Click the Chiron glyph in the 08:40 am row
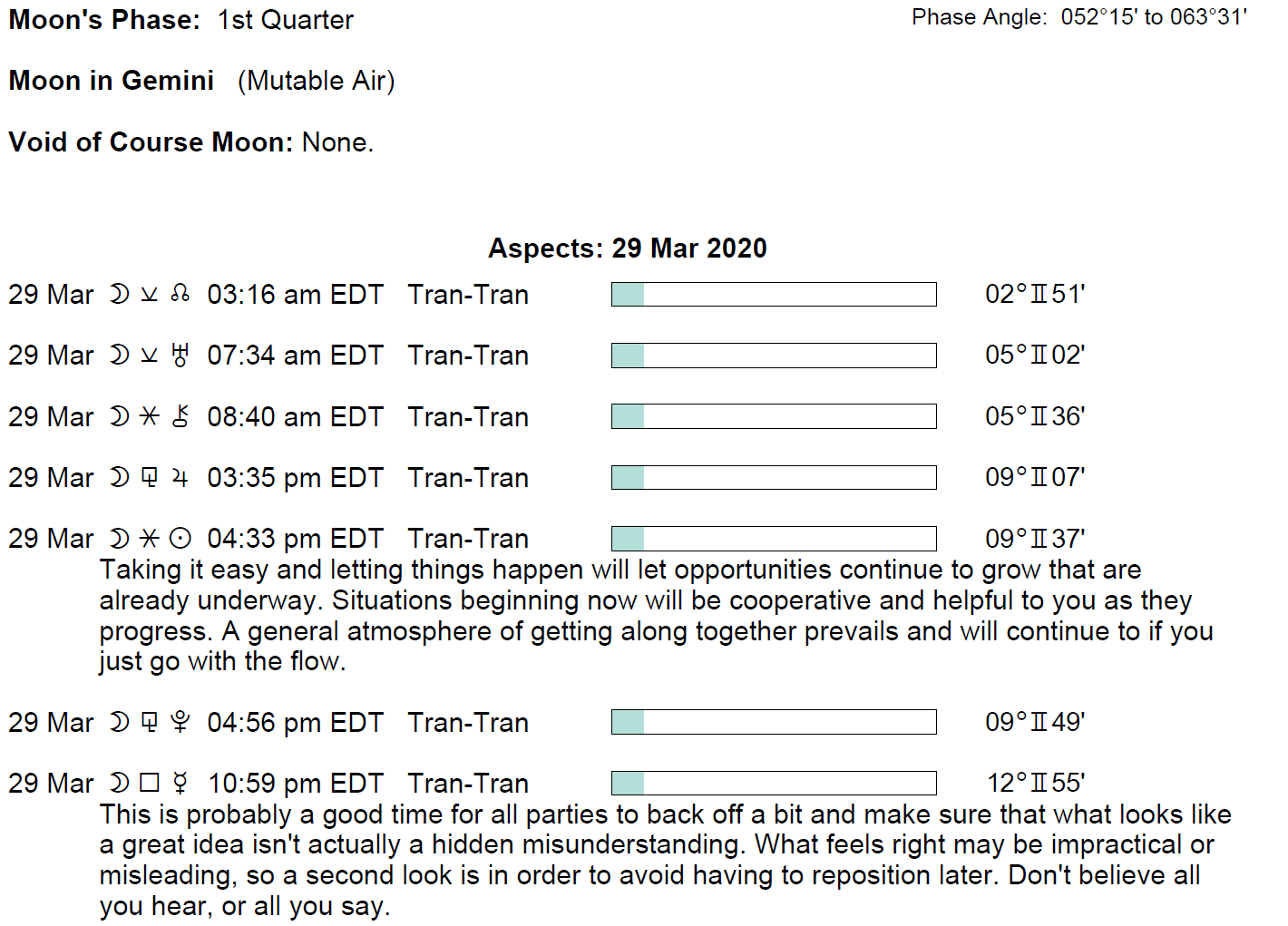Viewport: 1288px width, 926px height. [x=180, y=416]
